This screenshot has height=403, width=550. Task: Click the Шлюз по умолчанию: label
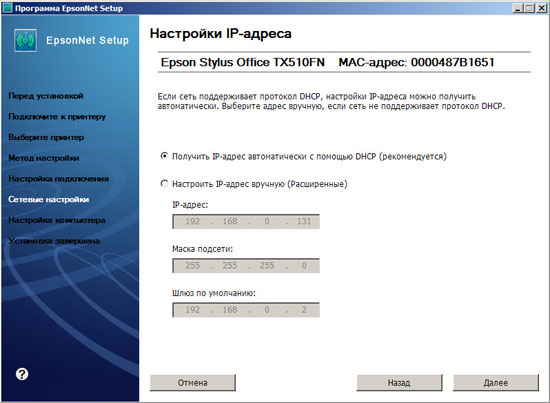pos(214,293)
